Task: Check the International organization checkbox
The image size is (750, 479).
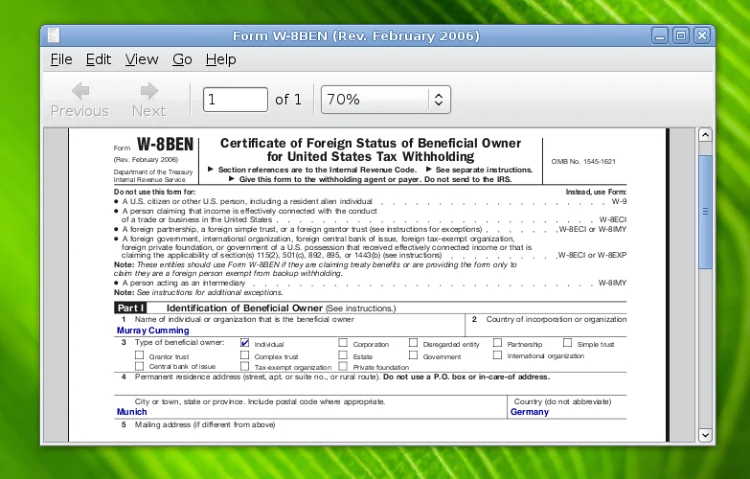Action: (x=497, y=355)
